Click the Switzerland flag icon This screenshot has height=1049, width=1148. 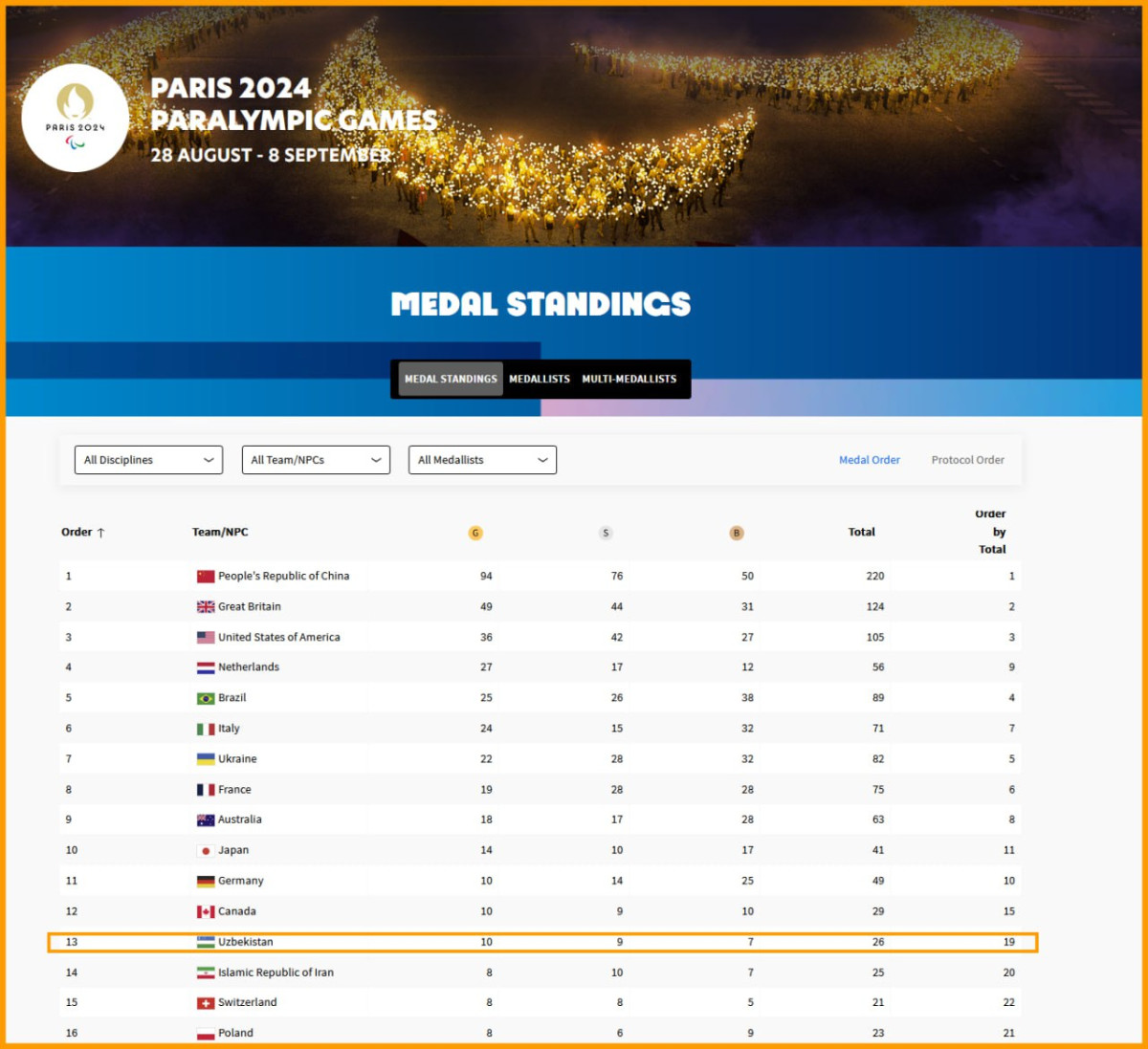pos(206,1003)
